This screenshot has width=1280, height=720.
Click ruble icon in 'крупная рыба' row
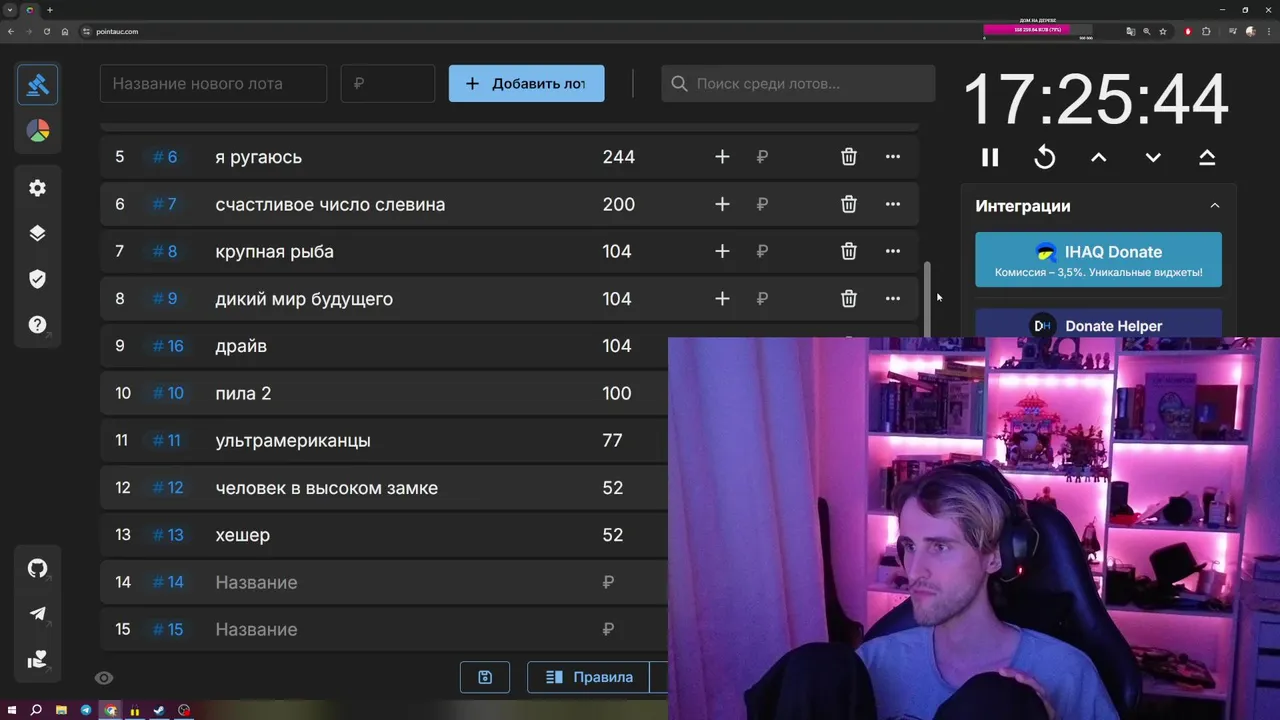762,251
